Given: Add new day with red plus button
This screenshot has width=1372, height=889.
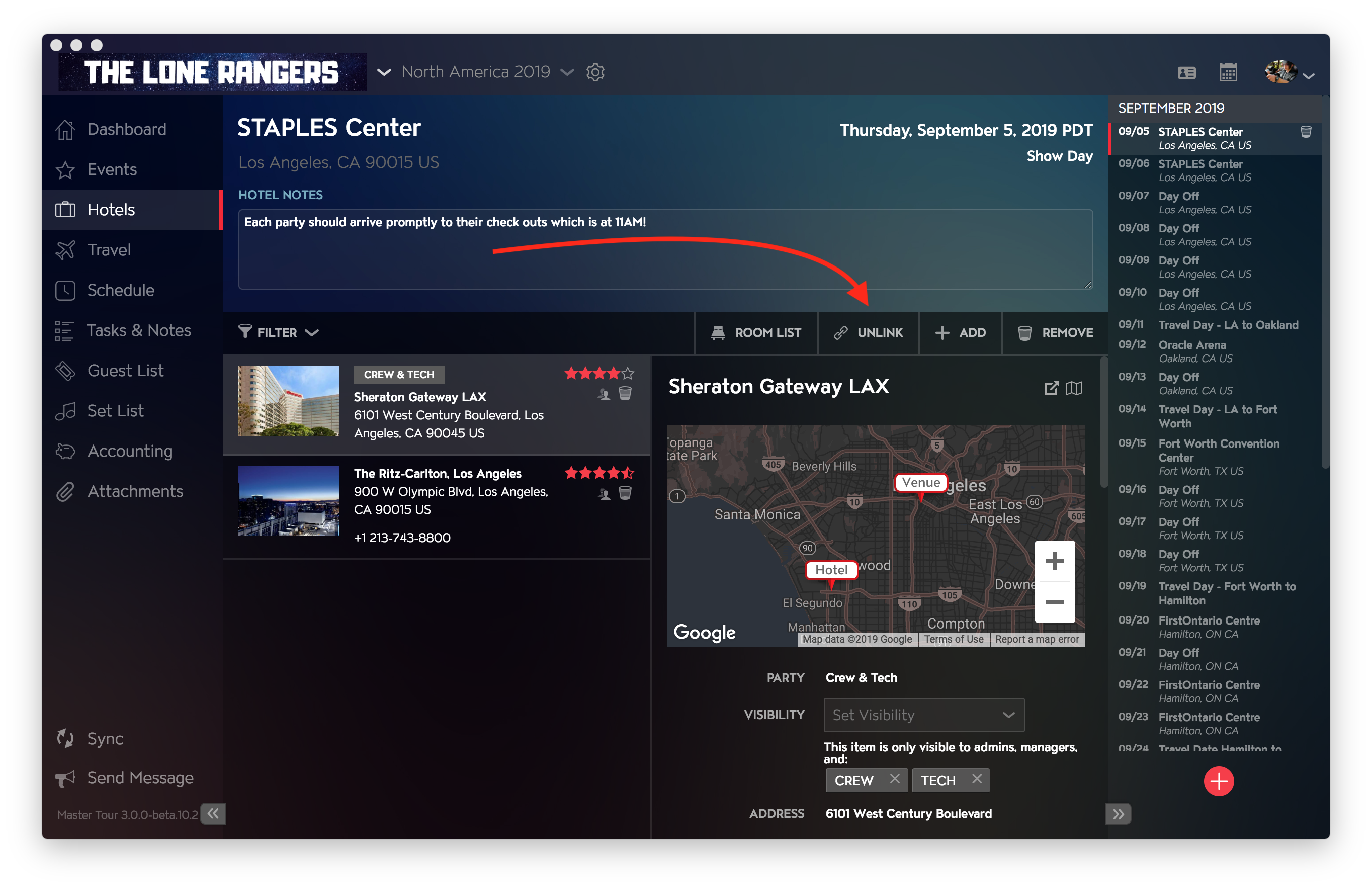Looking at the screenshot, I should click(1218, 781).
